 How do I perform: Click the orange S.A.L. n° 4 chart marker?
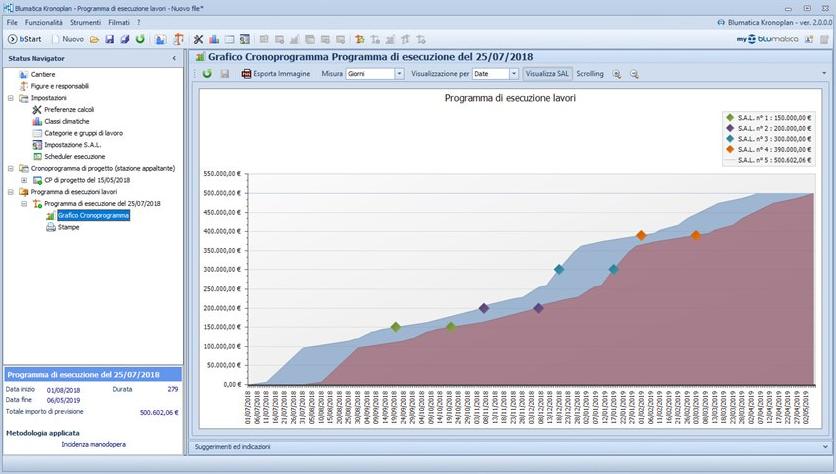point(641,236)
